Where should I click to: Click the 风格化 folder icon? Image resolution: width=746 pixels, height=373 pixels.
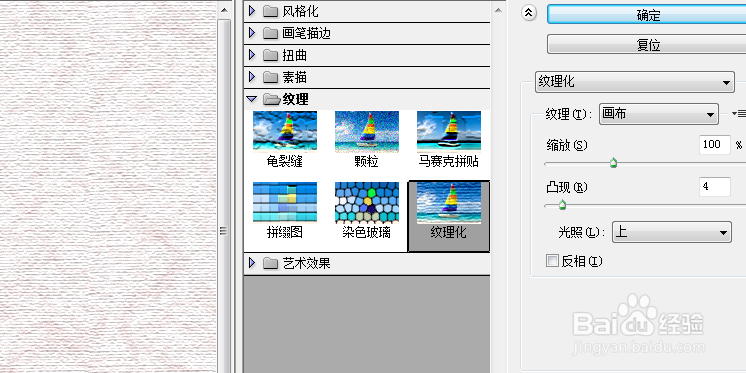click(x=270, y=11)
